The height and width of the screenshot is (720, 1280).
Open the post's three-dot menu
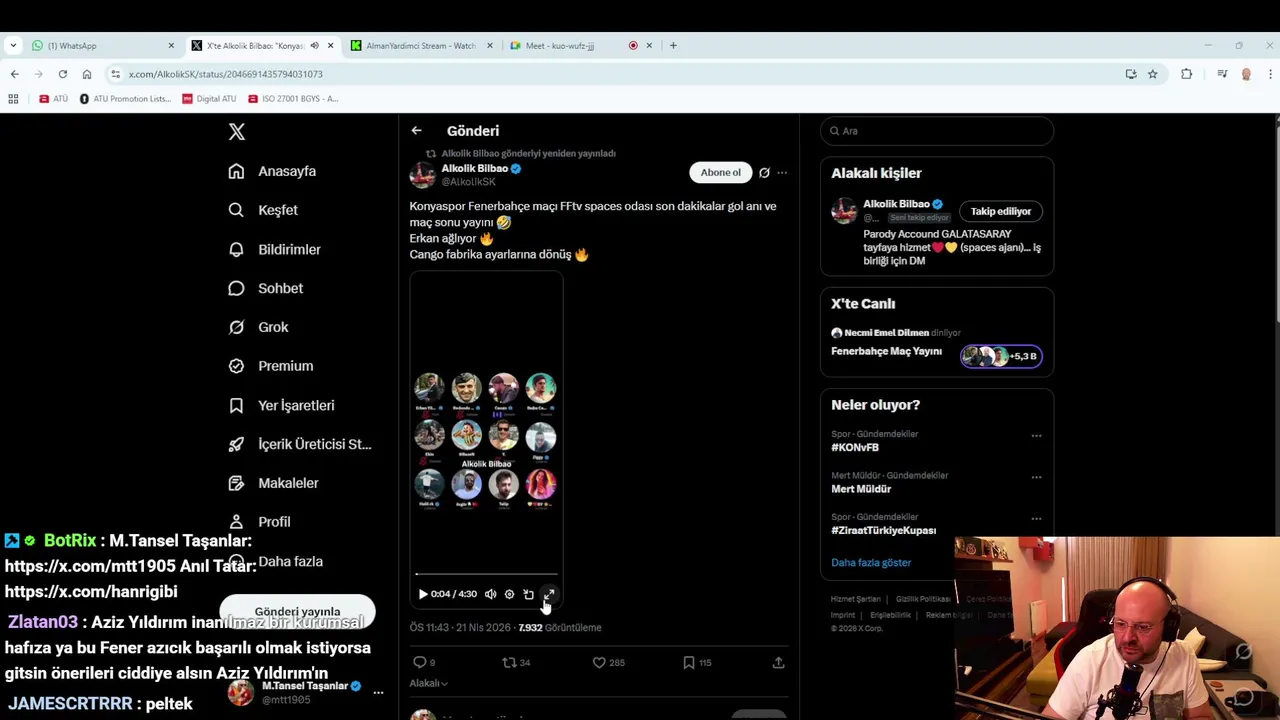782,173
